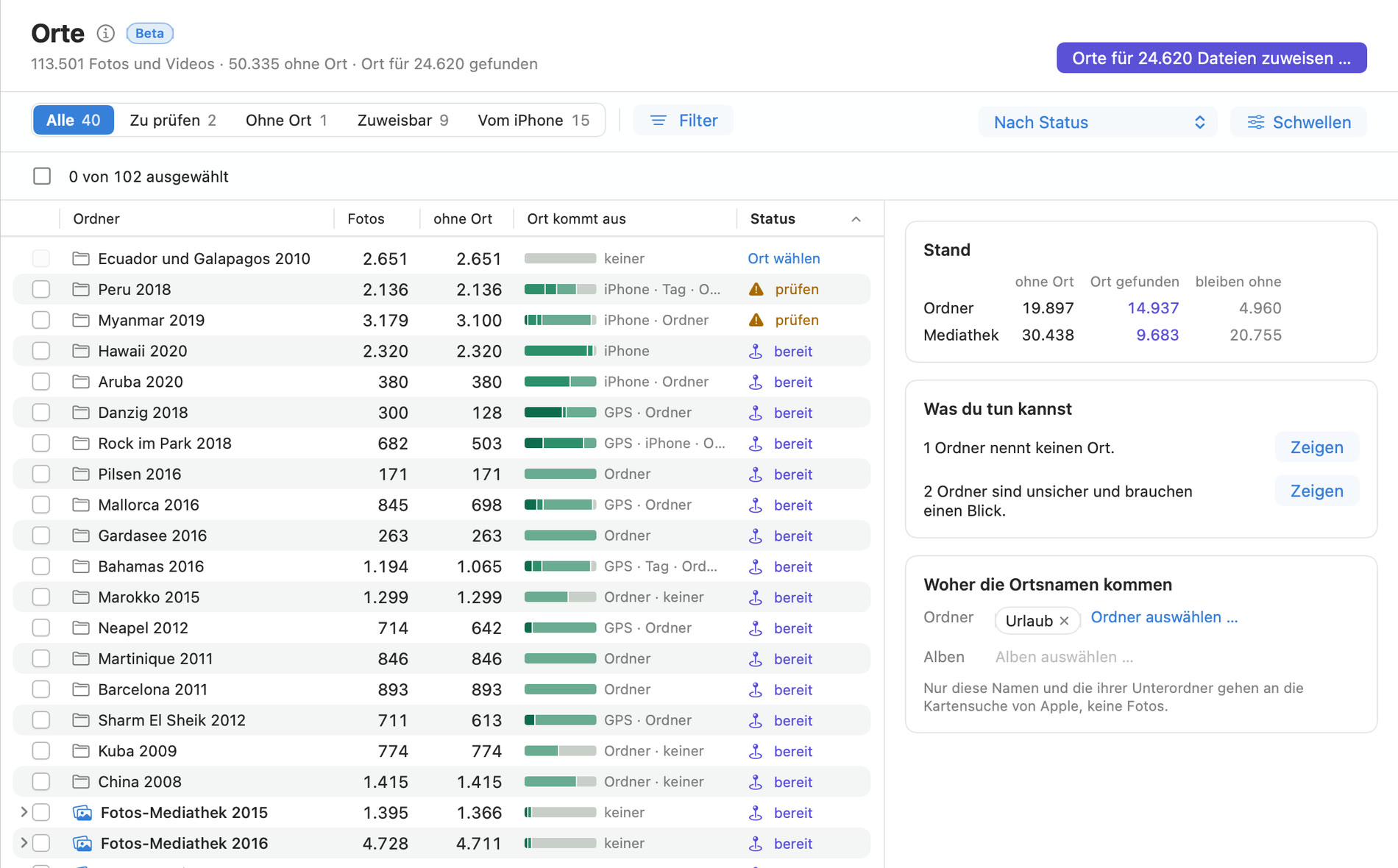Screen dimensions: 1398x868
Task: Toggle the select-all checkbox
Action: [42, 177]
